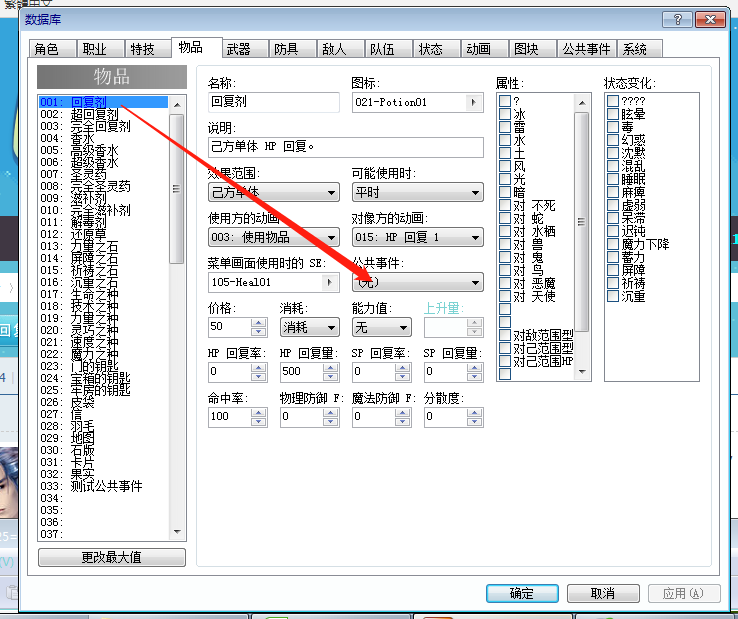Click the 名称 input field containing 回复剂
The image size is (738, 619).
click(x=274, y=102)
